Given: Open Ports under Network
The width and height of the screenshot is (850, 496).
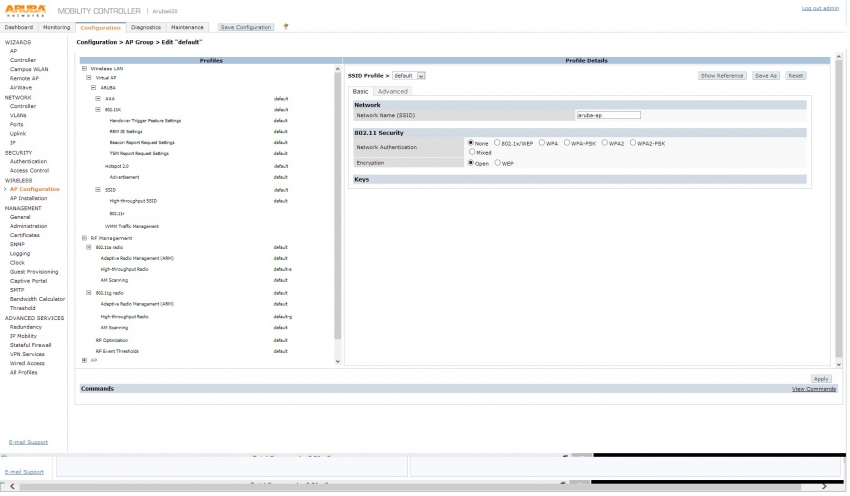Looking at the screenshot, I should pos(16,125).
